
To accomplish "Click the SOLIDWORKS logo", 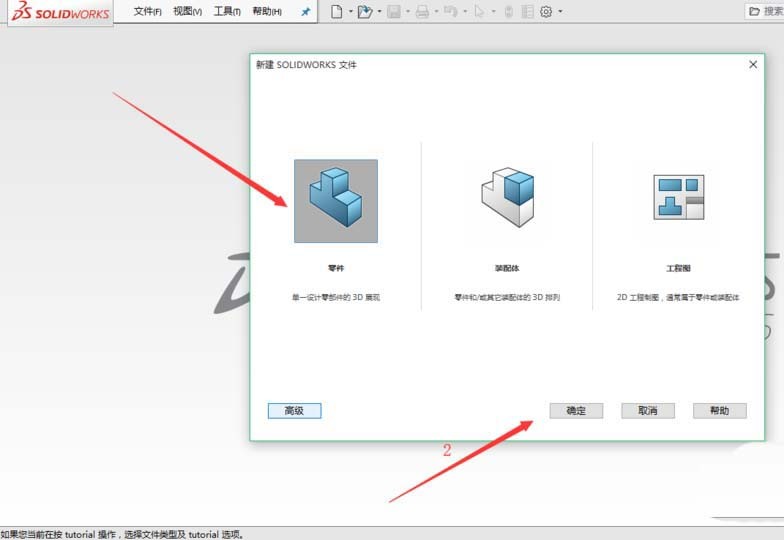I will pyautogui.click(x=60, y=12).
